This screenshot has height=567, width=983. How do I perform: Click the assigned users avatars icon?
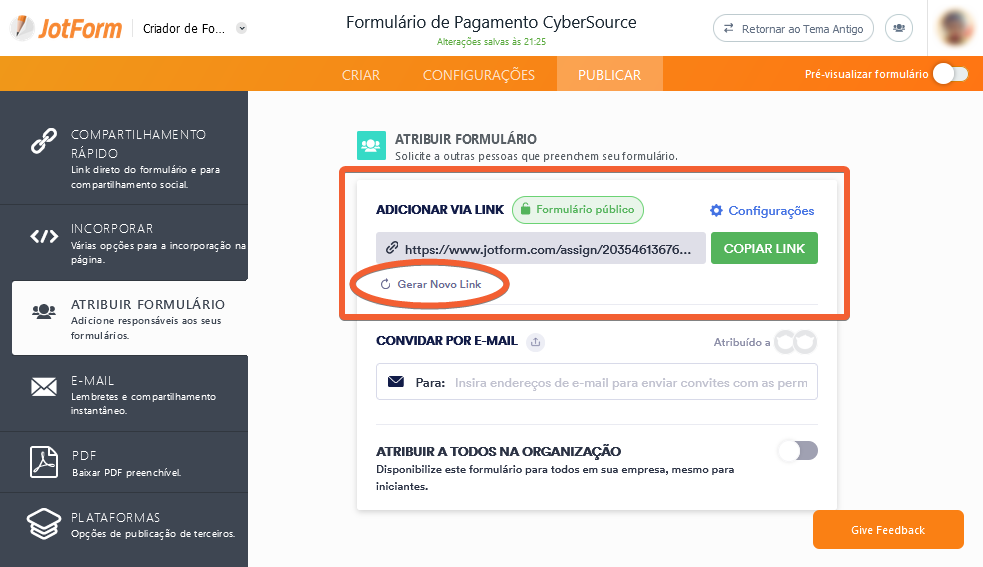tap(796, 342)
